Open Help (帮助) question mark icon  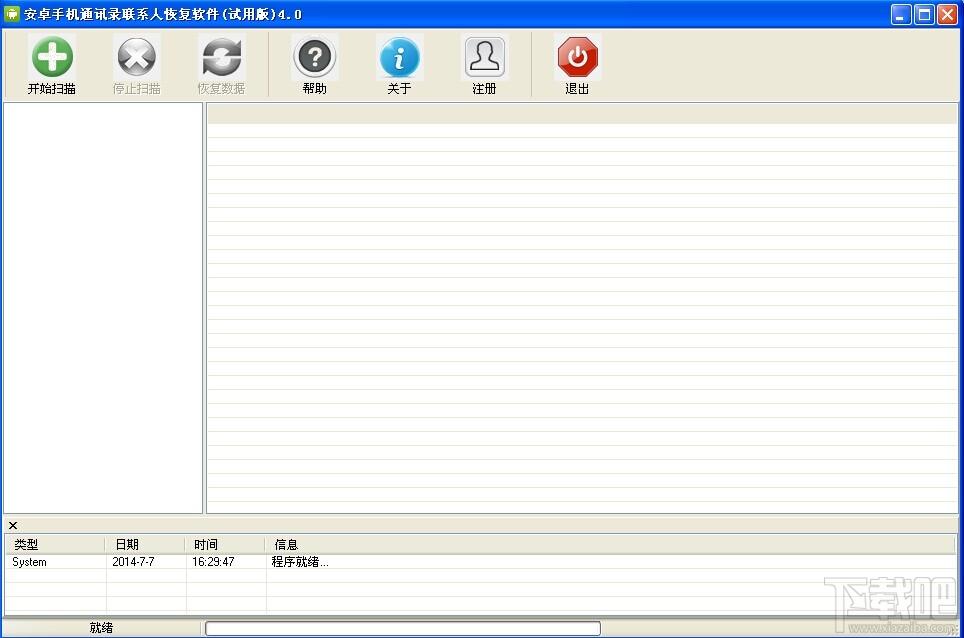(x=315, y=57)
